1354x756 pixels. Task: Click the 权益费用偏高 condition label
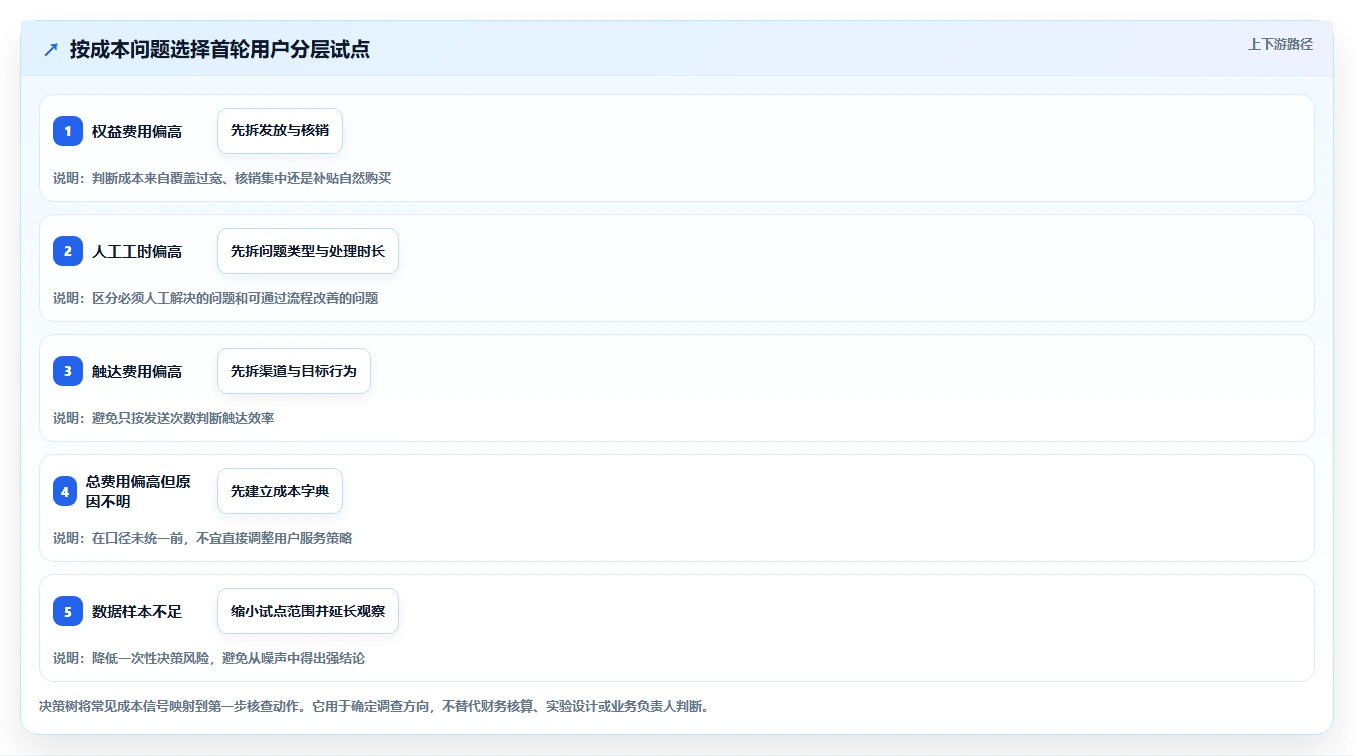pos(137,131)
